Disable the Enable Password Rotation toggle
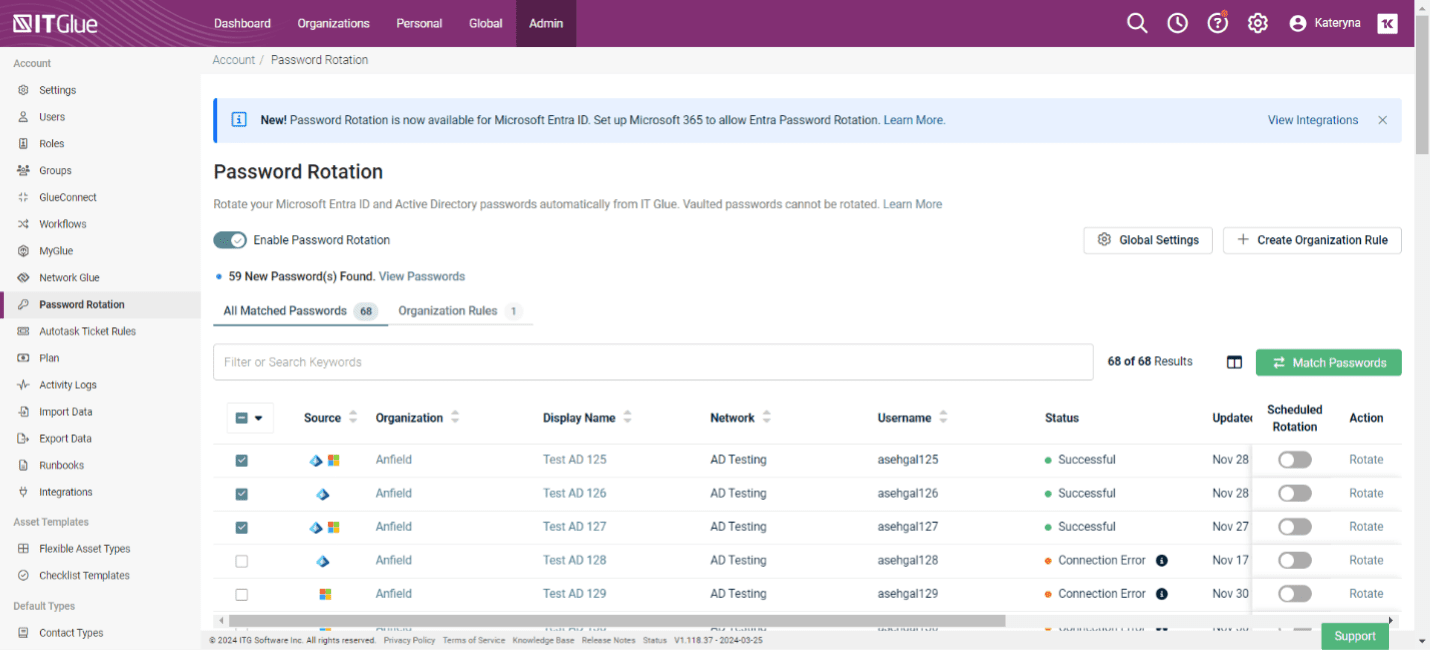Viewport: 1430px width, 653px height. (x=229, y=240)
